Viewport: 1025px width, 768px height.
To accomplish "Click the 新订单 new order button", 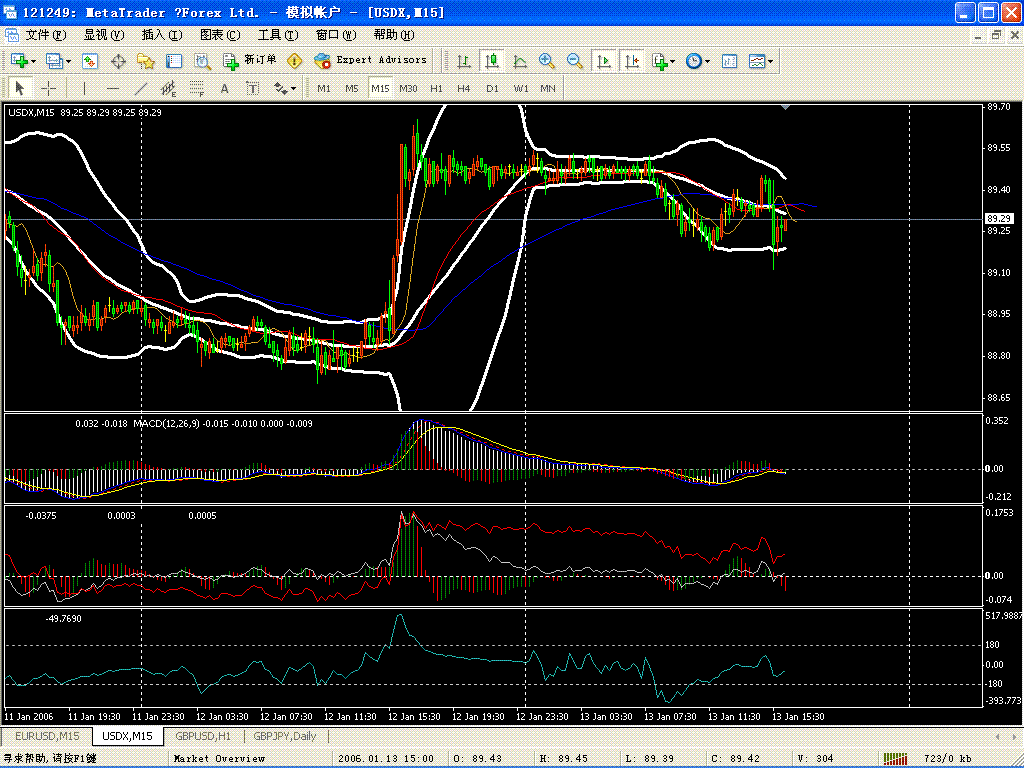I will (x=250, y=60).
